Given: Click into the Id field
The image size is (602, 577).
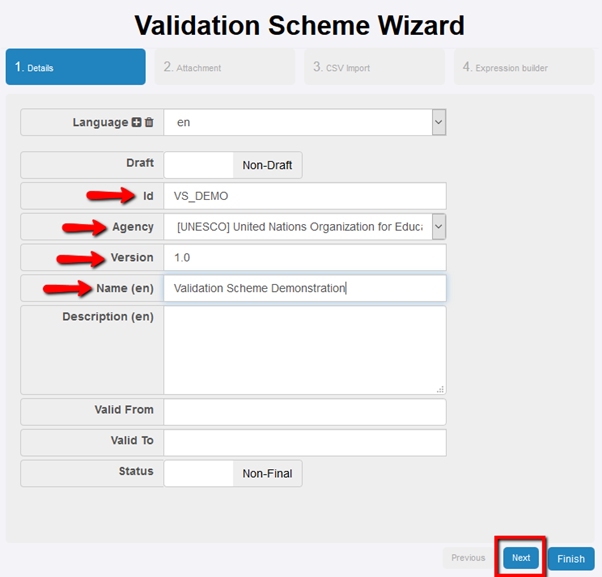Looking at the screenshot, I should (305, 196).
